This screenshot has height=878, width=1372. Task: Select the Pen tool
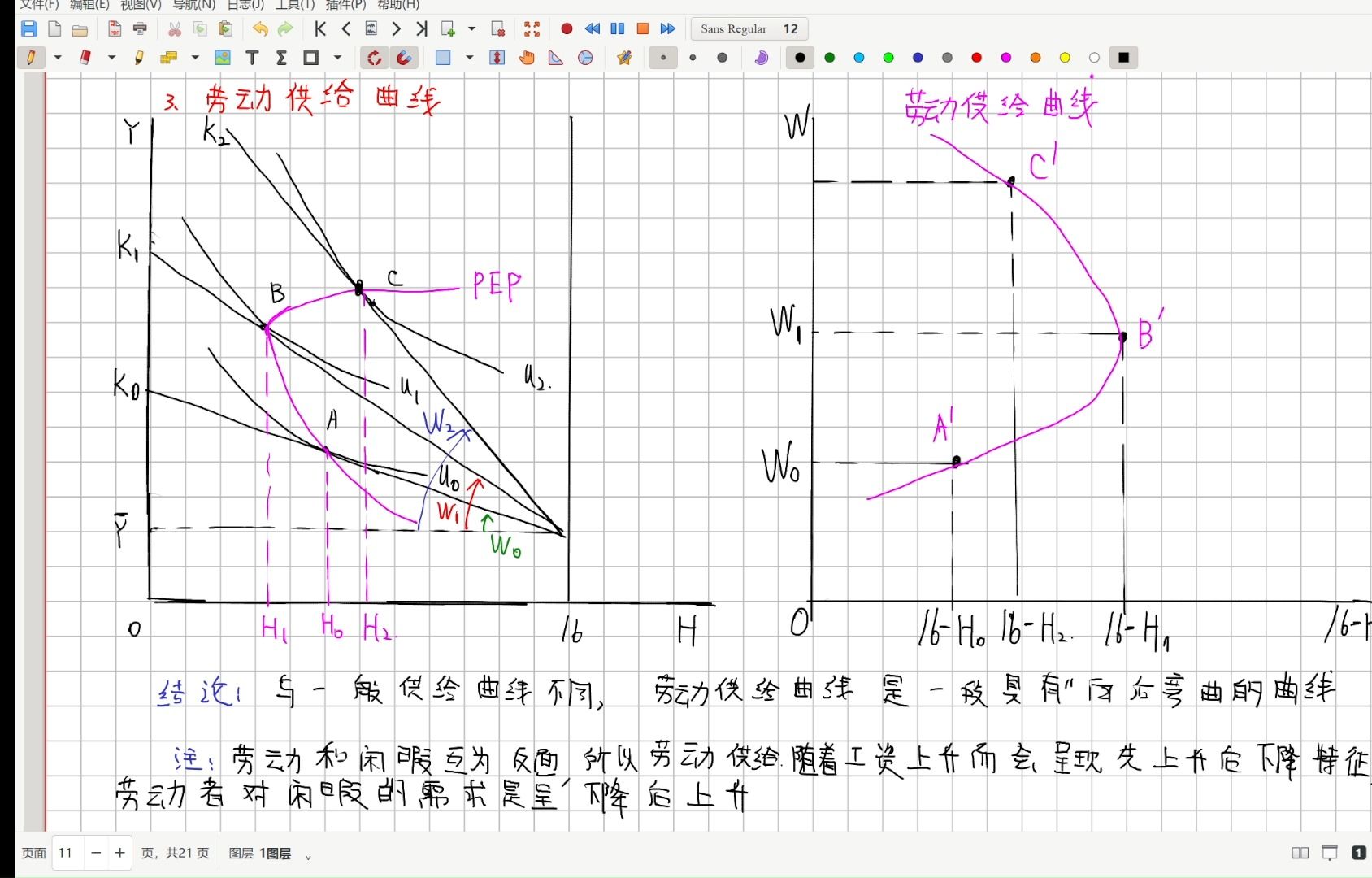(31, 58)
